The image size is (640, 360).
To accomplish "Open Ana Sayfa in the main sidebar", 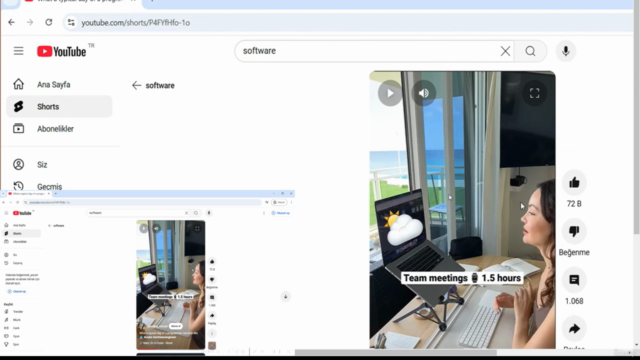I will (59, 84).
